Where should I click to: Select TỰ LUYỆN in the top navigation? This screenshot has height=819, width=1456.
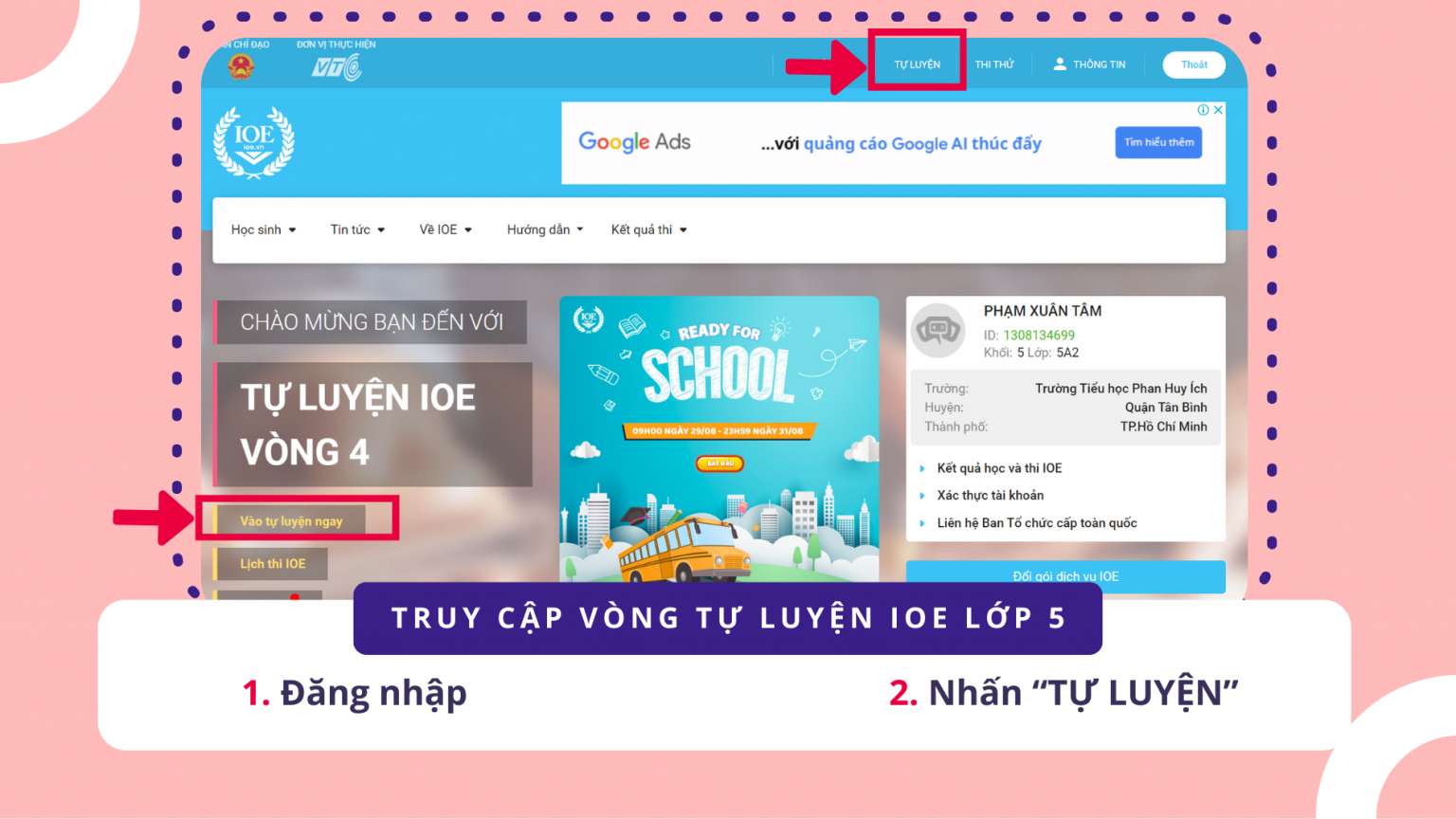(x=916, y=63)
